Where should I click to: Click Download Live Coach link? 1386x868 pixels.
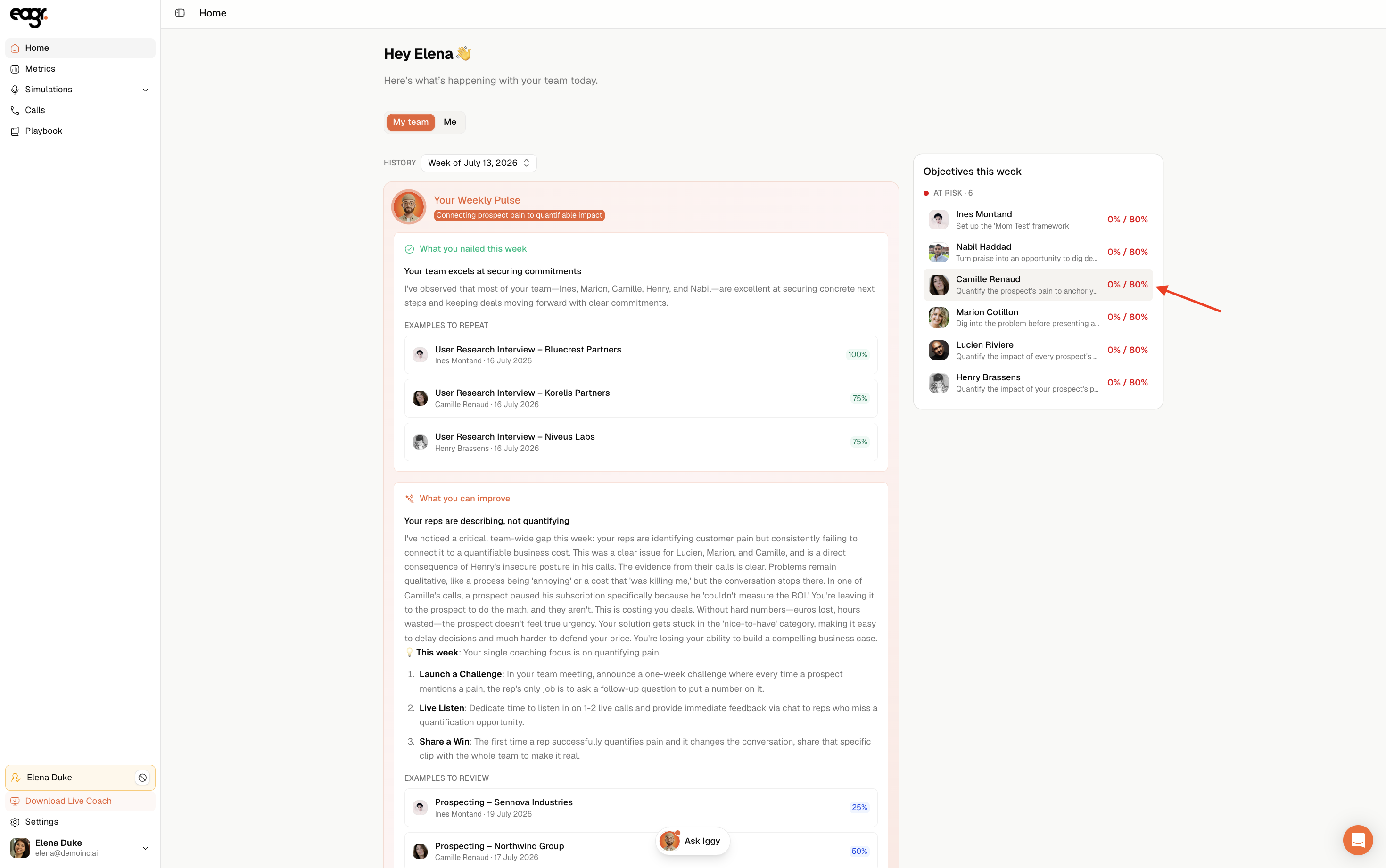81,801
